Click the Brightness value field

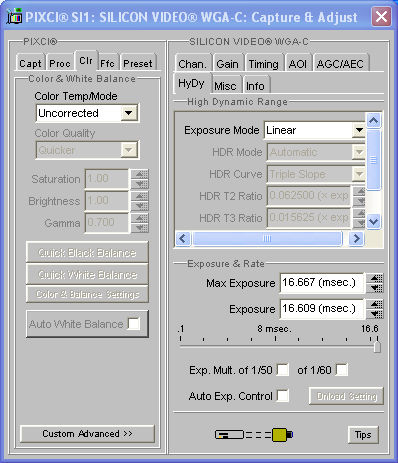[107, 201]
